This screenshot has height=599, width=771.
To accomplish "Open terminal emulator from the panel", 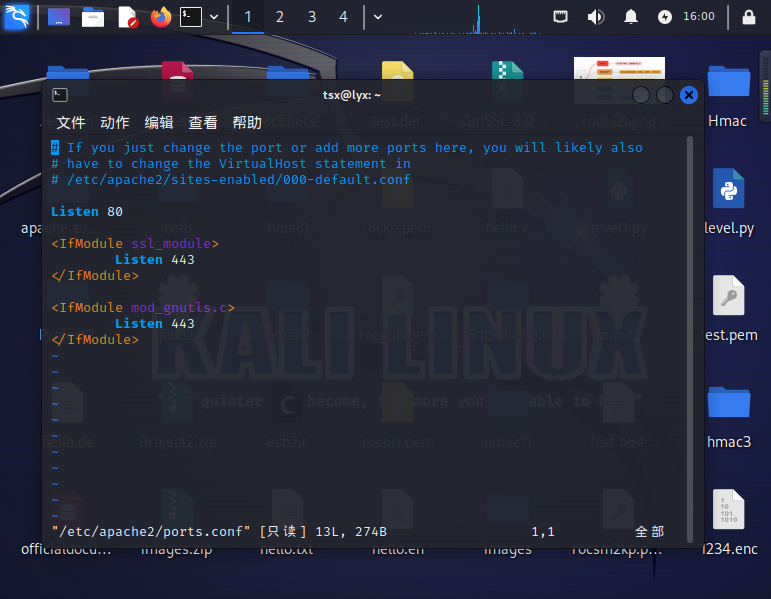I will pos(191,17).
